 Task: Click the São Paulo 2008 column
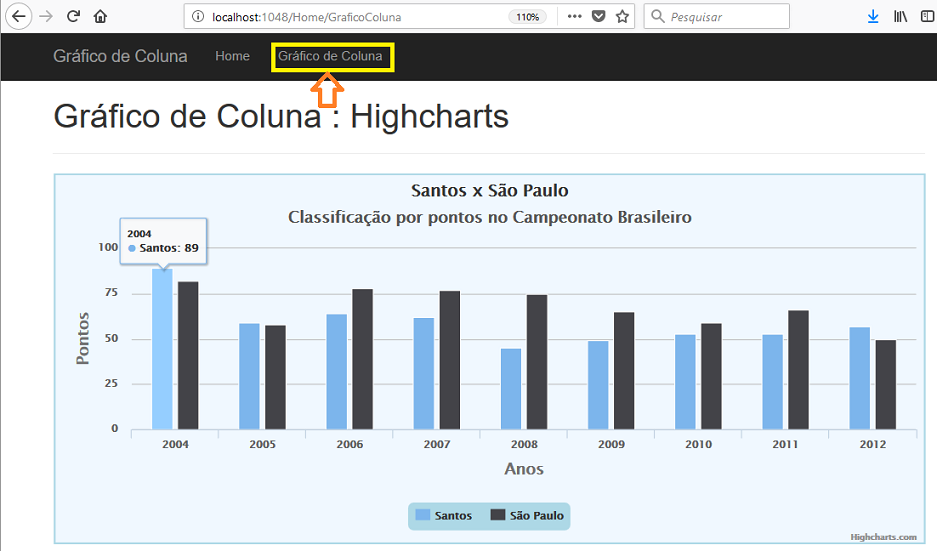click(537, 362)
